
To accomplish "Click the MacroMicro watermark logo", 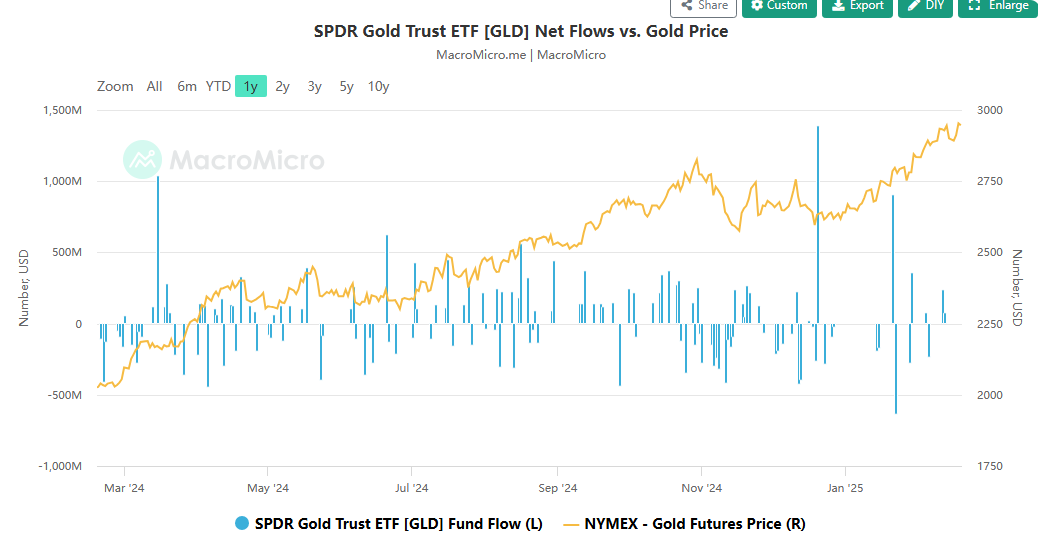I will [x=224, y=160].
